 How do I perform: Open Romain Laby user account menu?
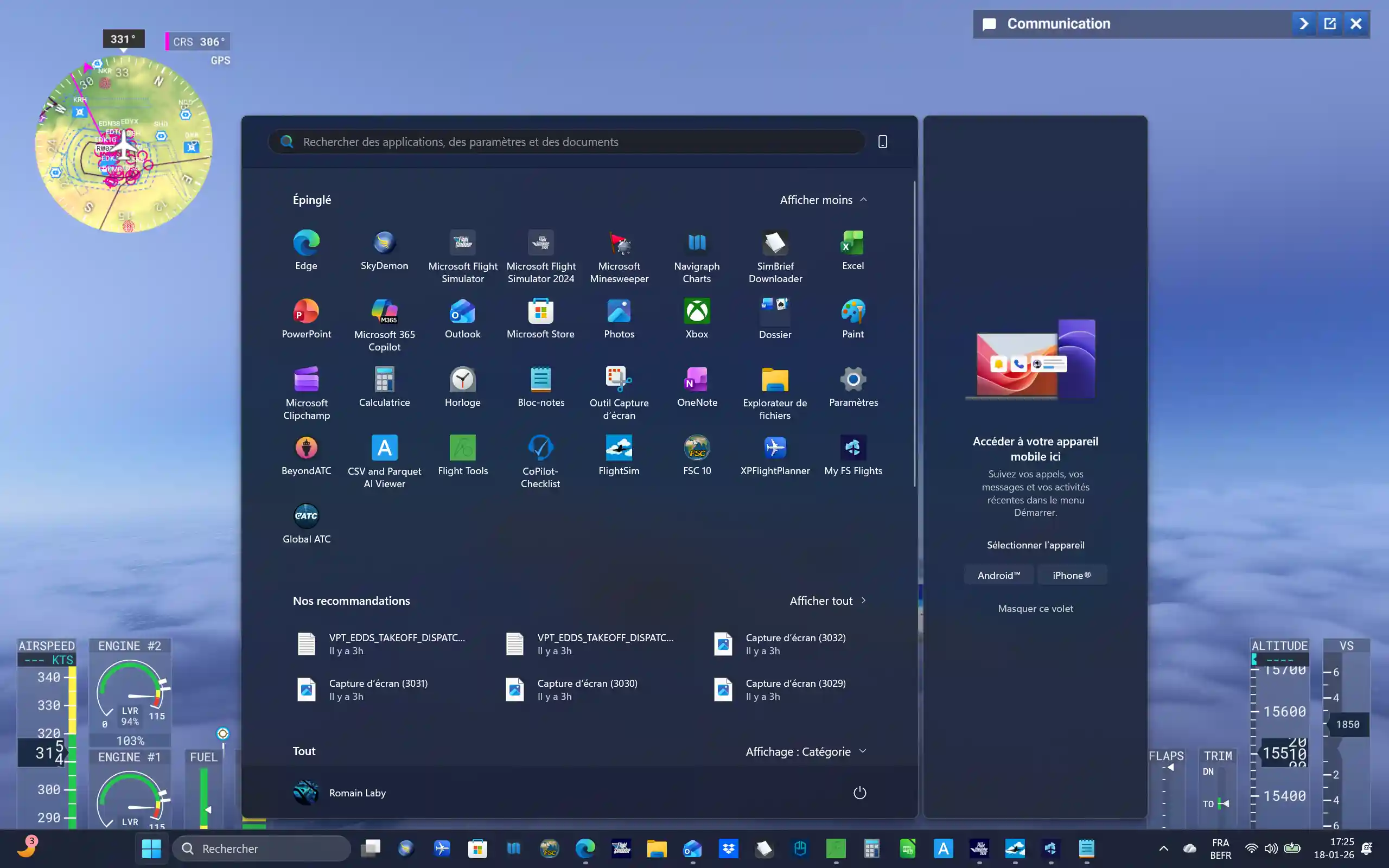click(340, 793)
